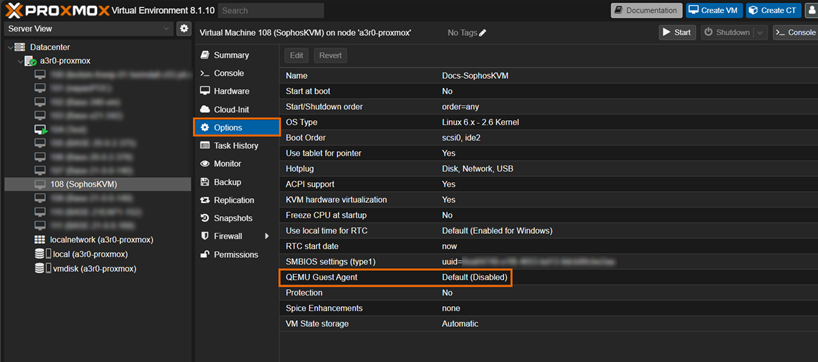The width and height of the screenshot is (818, 362).
Task: Click the Console terminal icon in sidebar
Action: [x=205, y=73]
